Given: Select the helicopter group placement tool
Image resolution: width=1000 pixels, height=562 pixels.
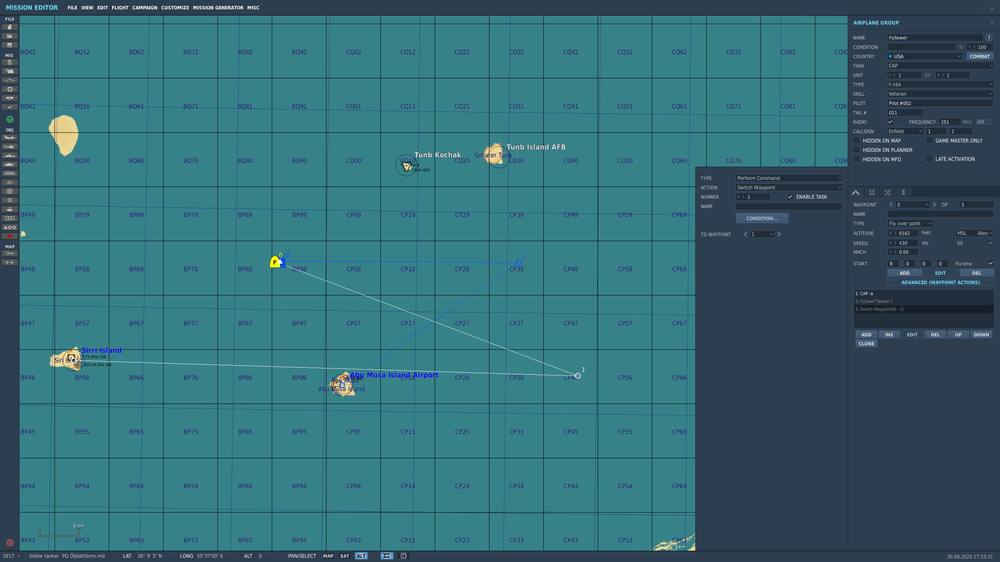Looking at the screenshot, I should (10, 147).
